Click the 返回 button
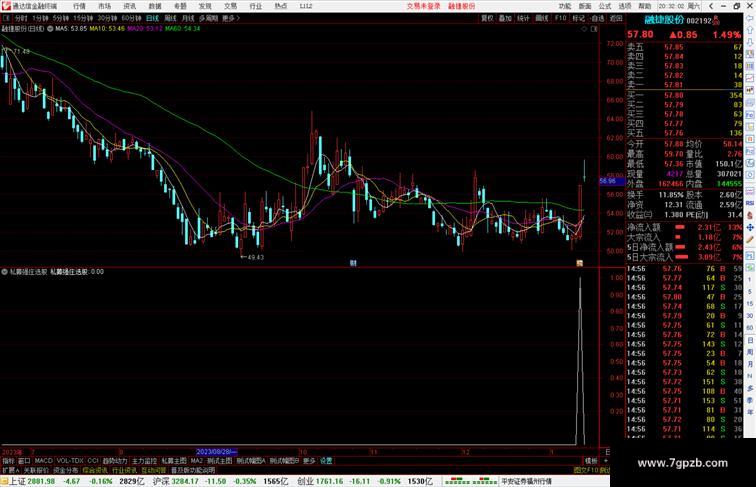The image size is (756, 487). click(x=616, y=18)
